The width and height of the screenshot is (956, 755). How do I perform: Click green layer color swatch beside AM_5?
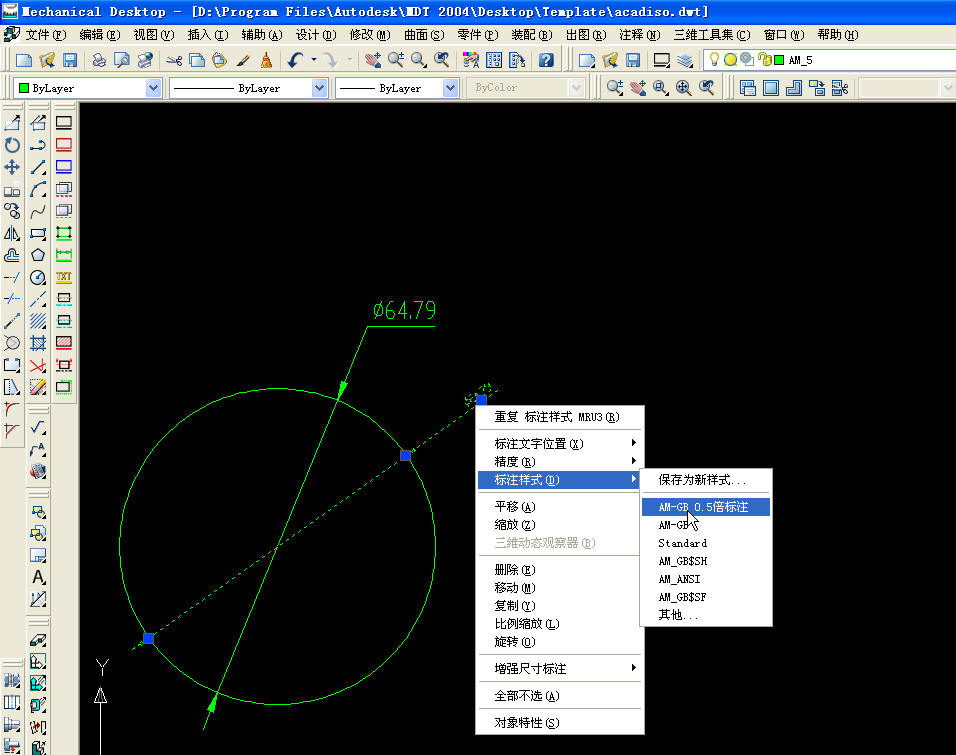pyautogui.click(x=779, y=60)
